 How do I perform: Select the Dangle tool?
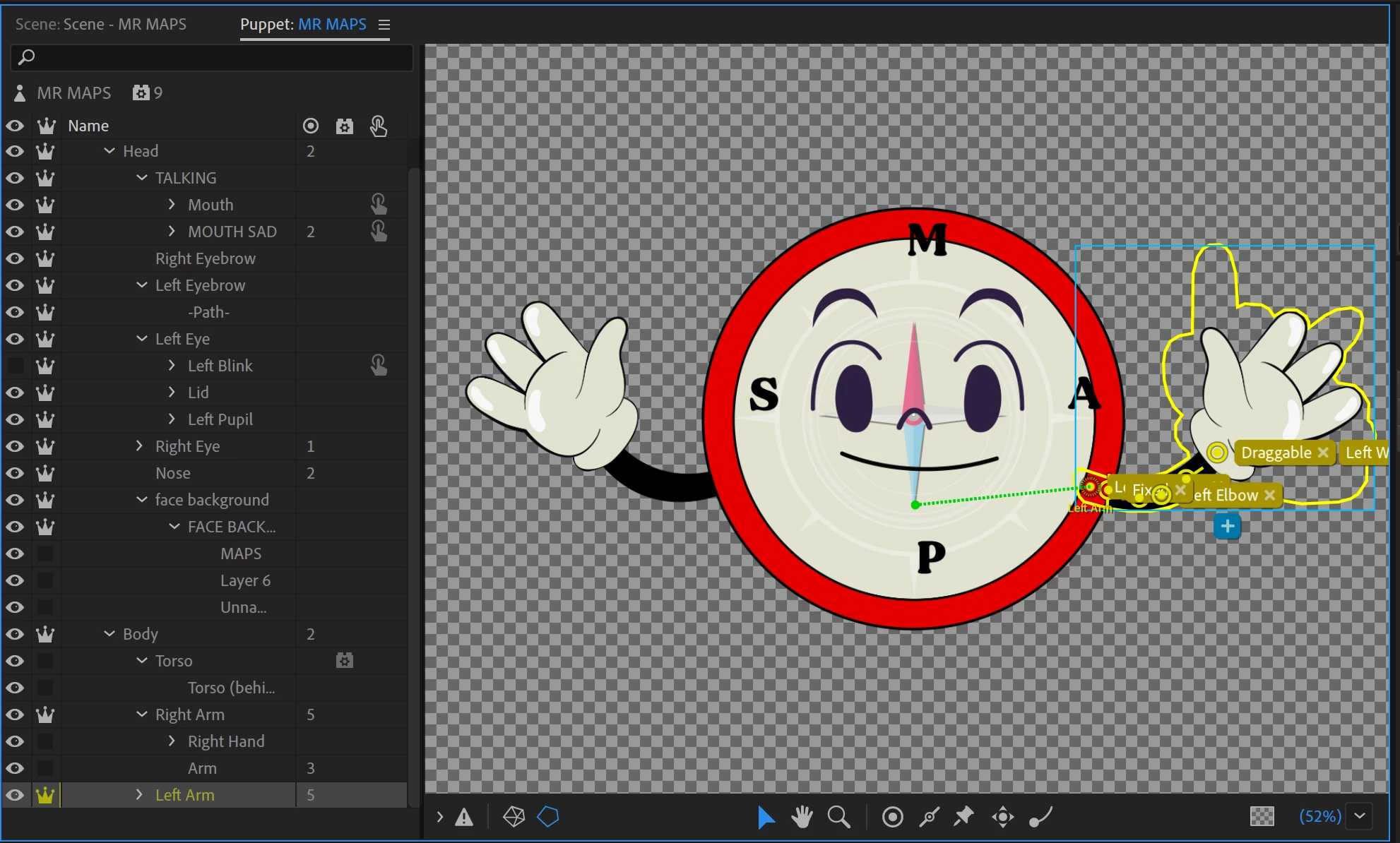coord(1040,817)
